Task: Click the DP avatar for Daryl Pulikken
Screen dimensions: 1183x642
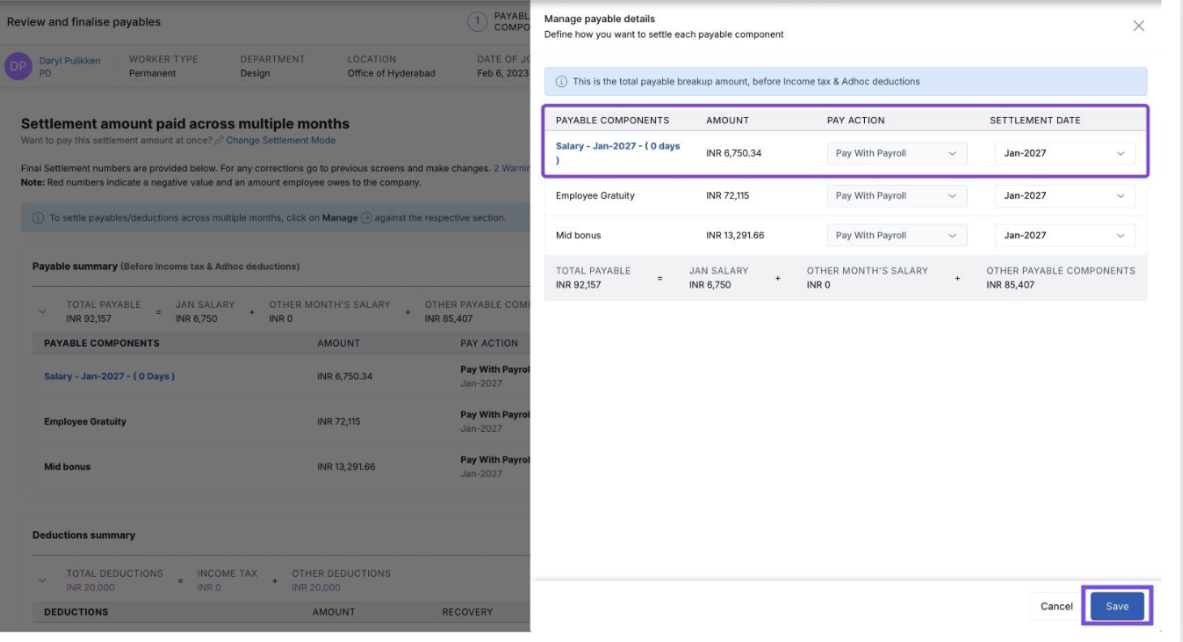Action: pos(19,66)
